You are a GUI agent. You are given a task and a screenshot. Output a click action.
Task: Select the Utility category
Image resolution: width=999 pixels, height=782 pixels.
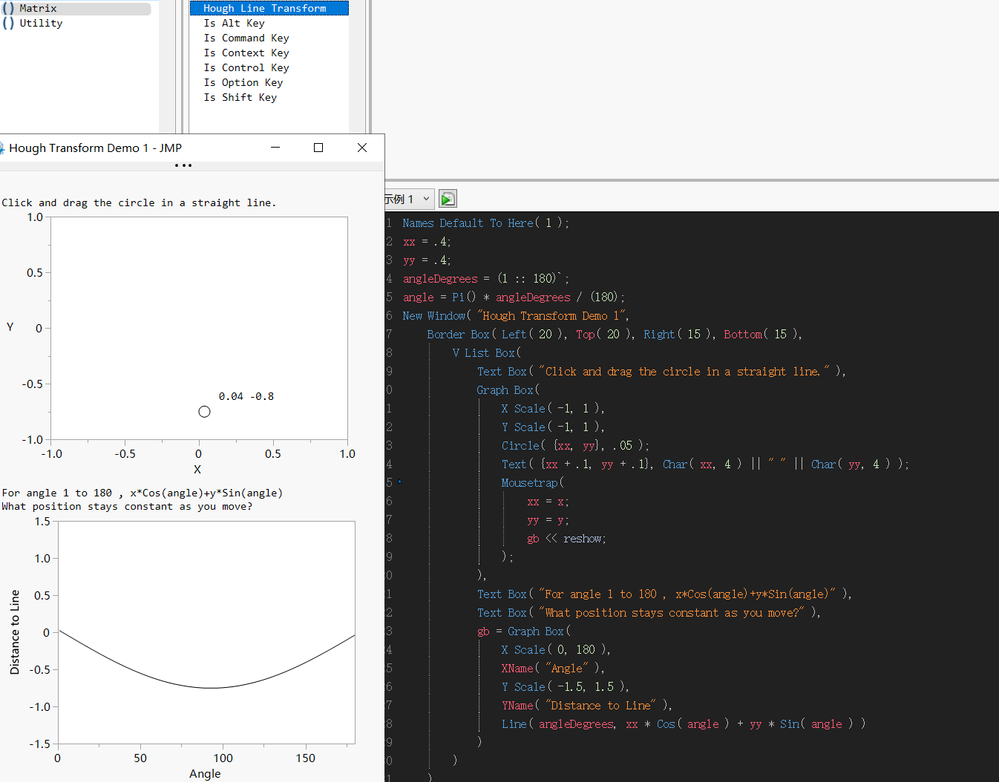click(40, 23)
